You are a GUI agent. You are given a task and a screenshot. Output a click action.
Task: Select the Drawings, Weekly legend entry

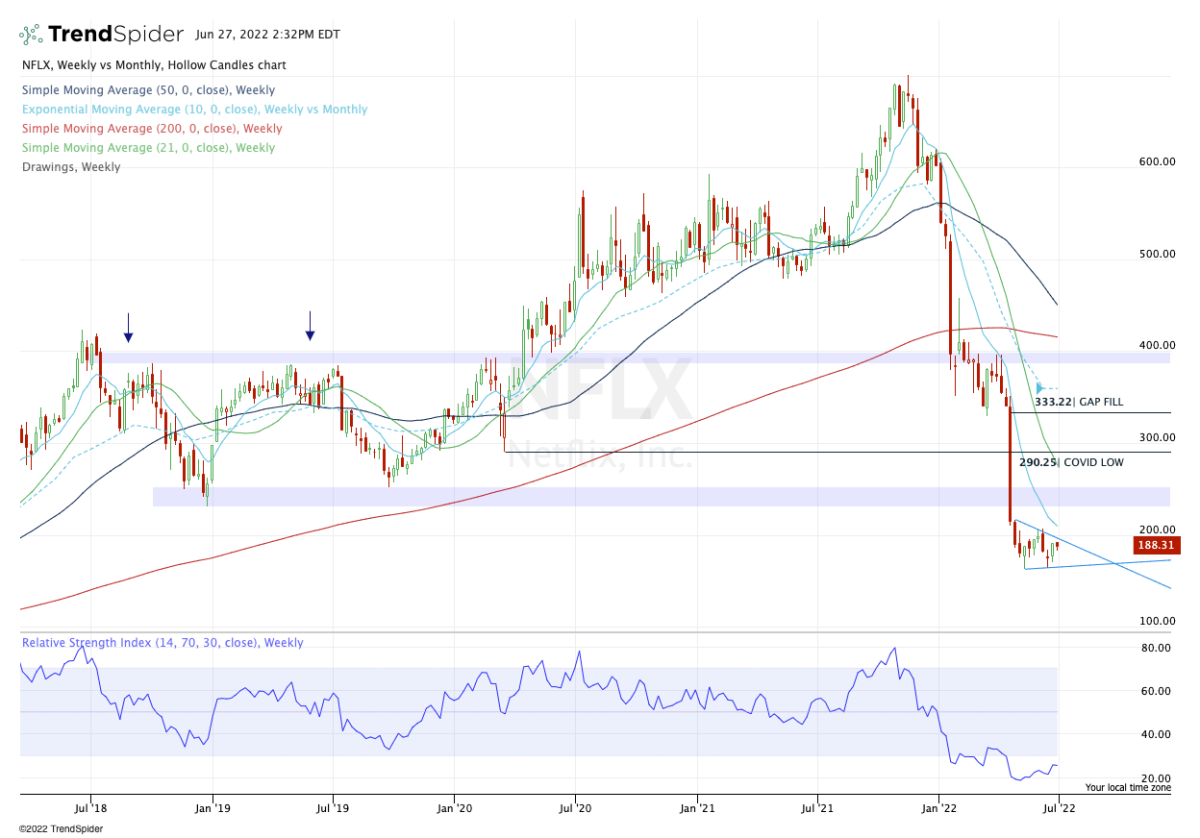[70, 167]
